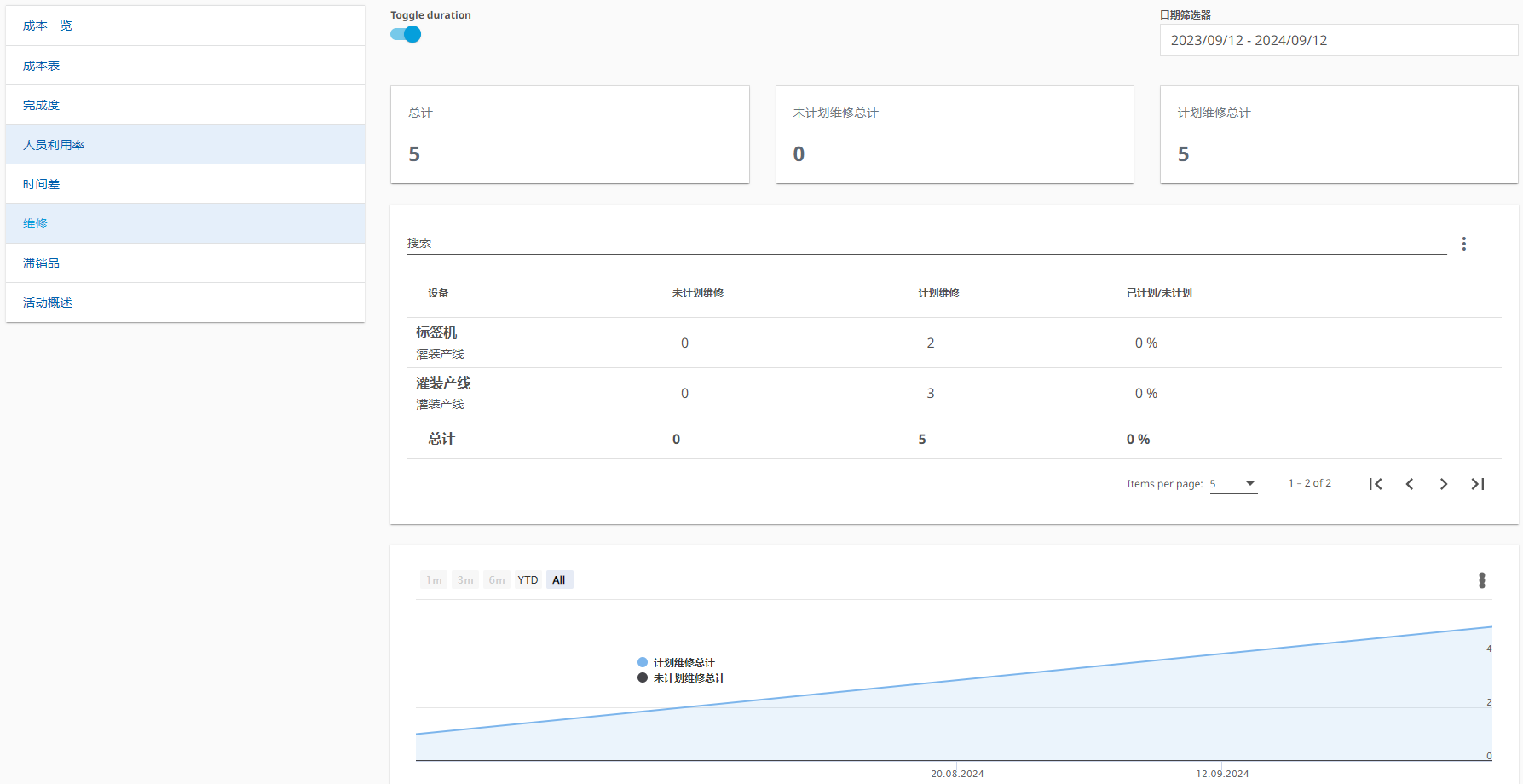Select the YTD chart range

(x=528, y=580)
